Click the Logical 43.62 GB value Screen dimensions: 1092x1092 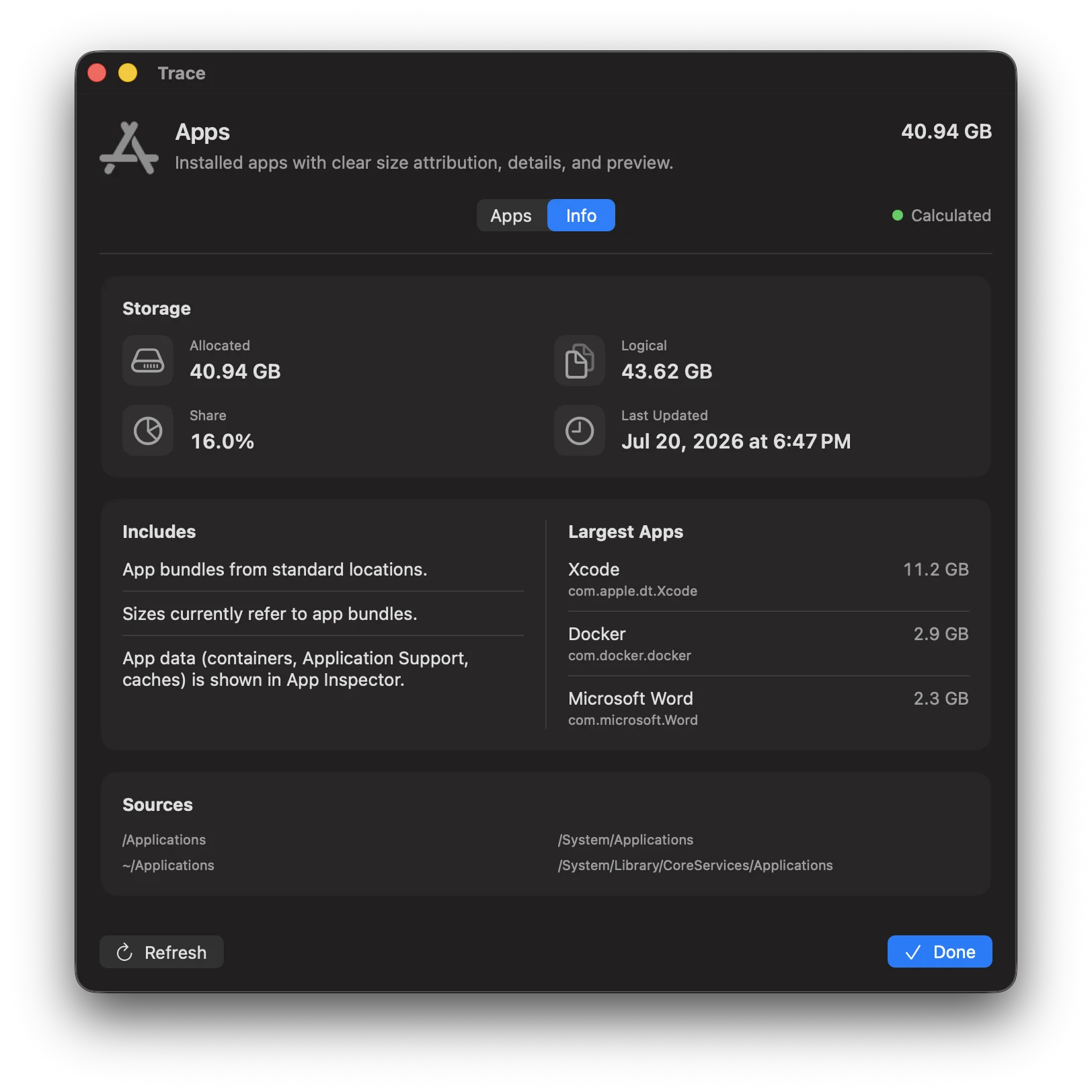[666, 371]
